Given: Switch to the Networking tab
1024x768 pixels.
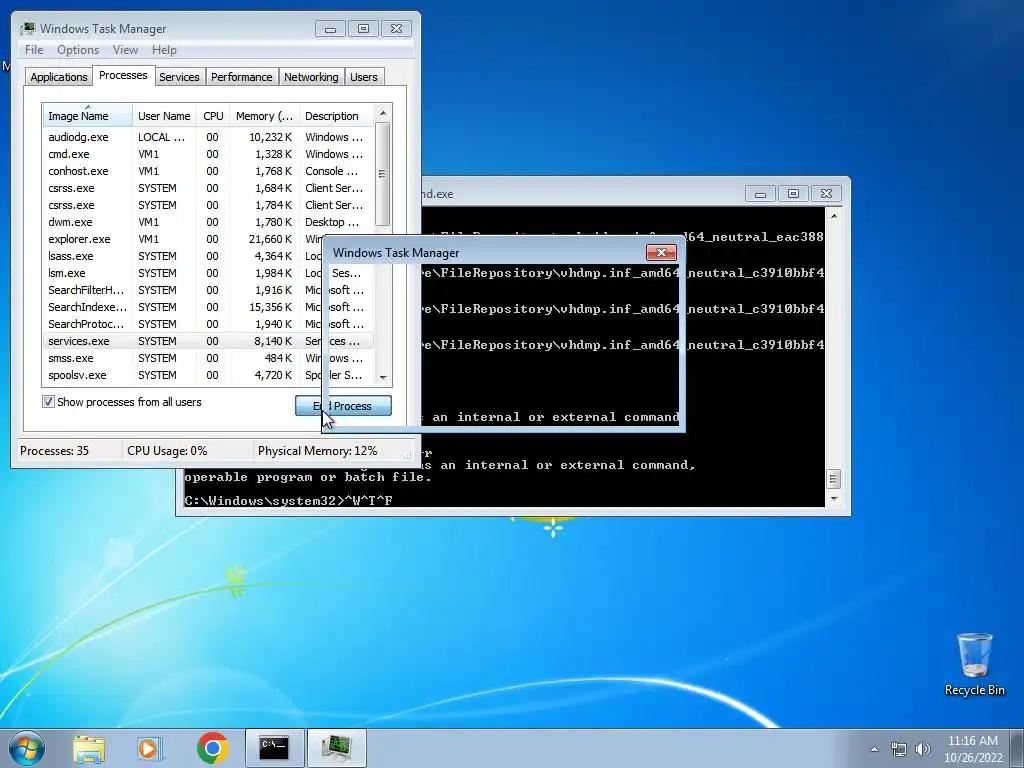Looking at the screenshot, I should pyautogui.click(x=311, y=77).
